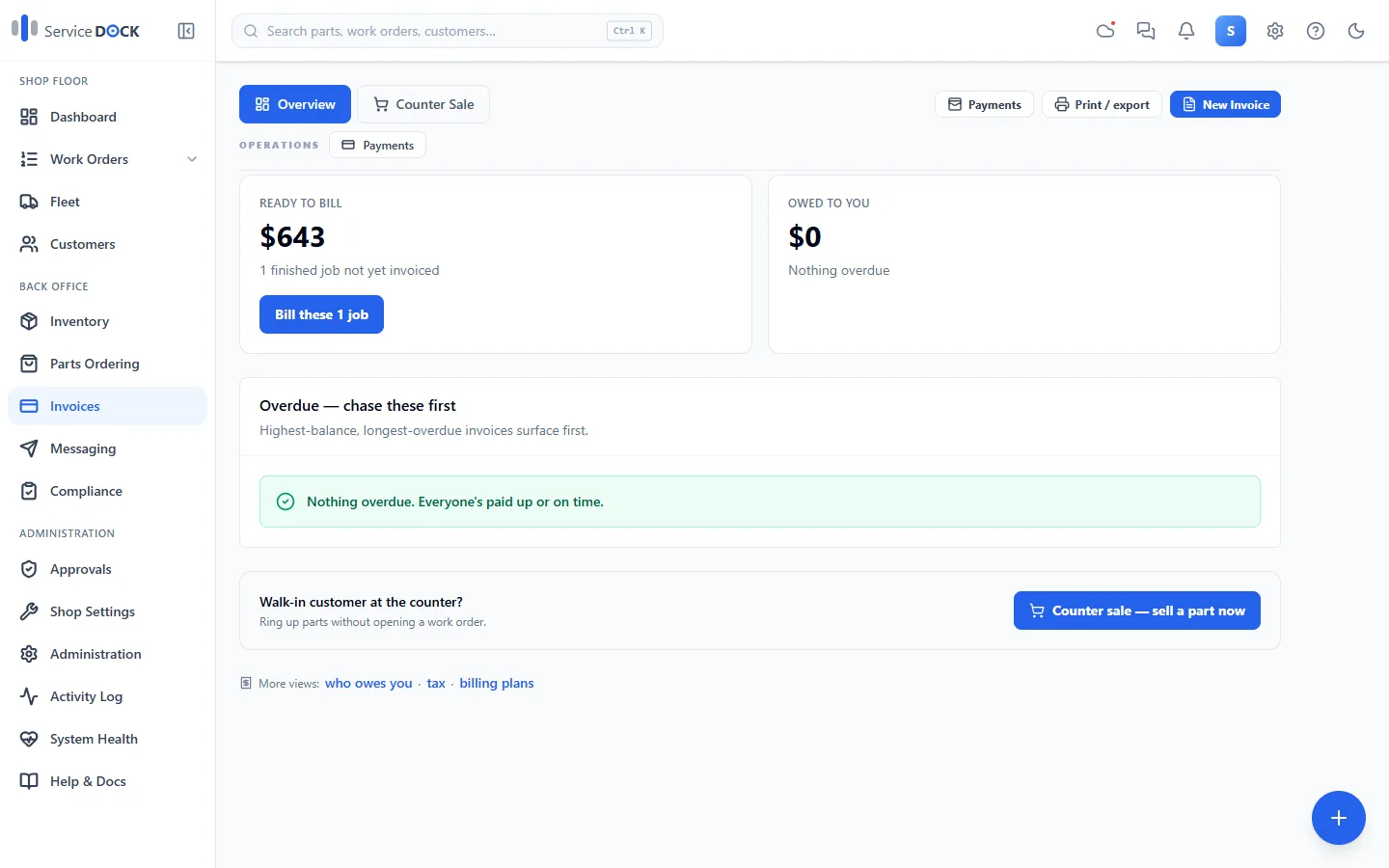Expand the Work Orders chevron
1389x868 pixels.
click(192, 159)
